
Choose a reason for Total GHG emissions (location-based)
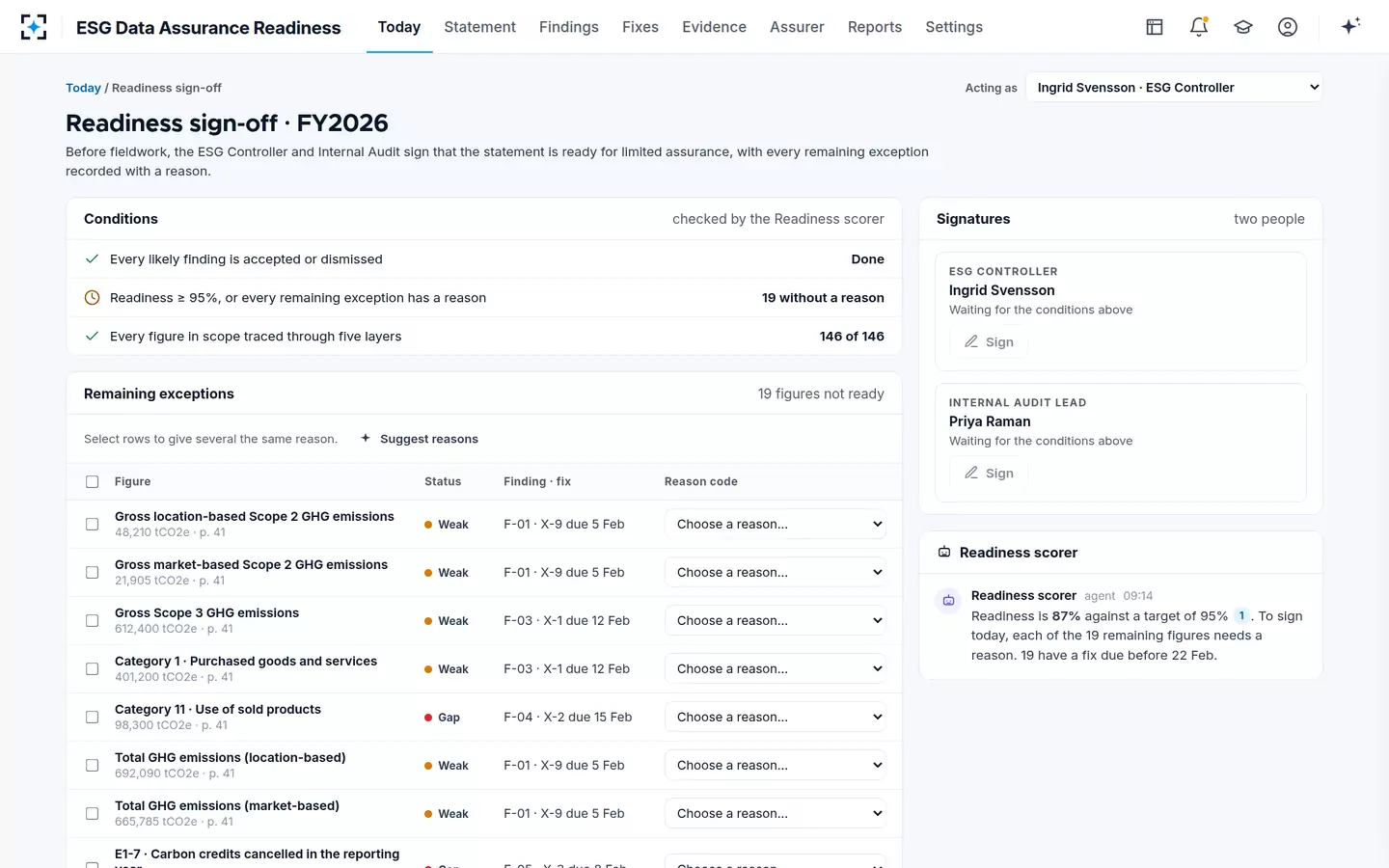[x=776, y=766]
